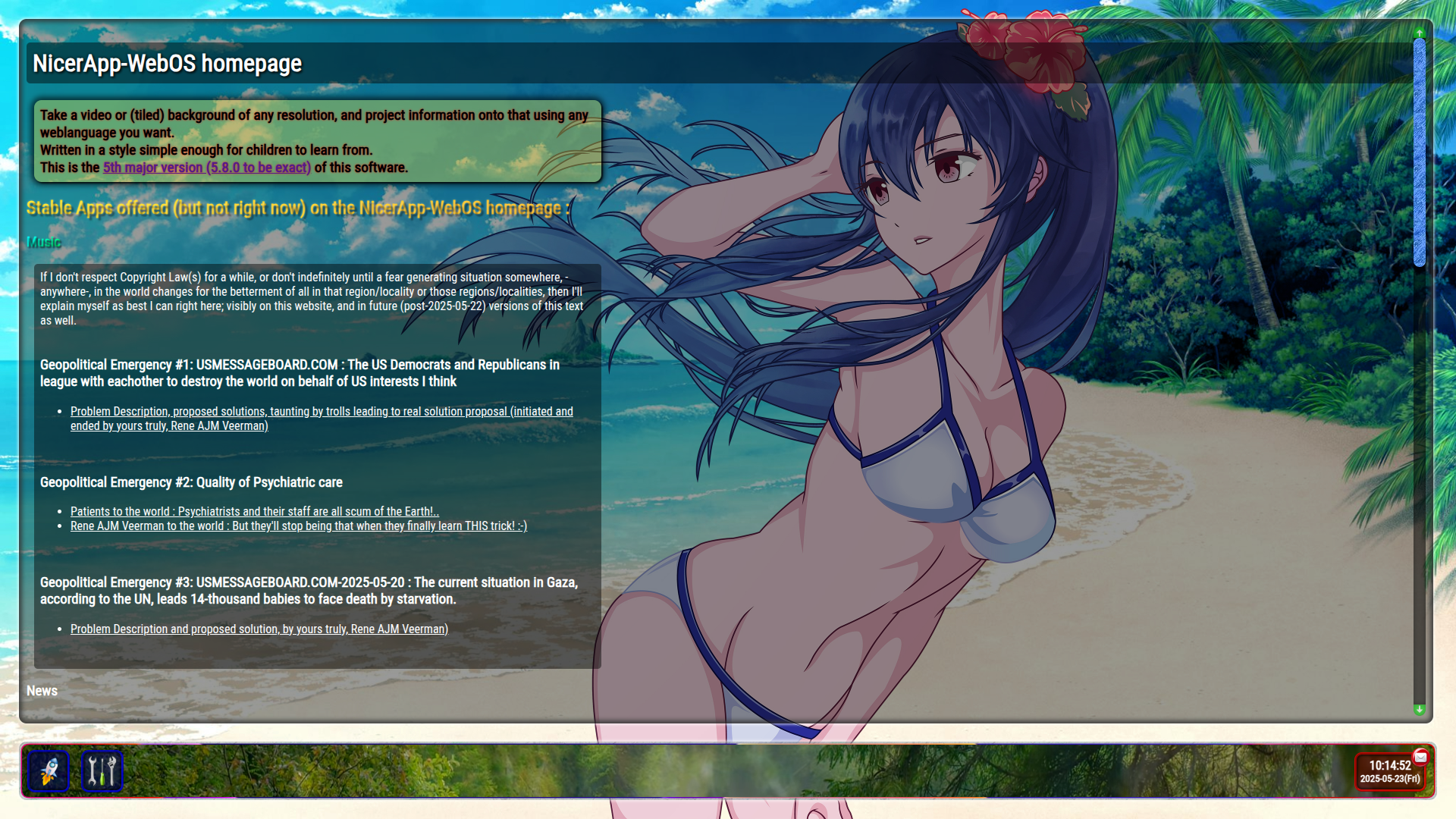Click the green scroll-down arrow
Viewport: 1456px width, 819px height.
click(x=1420, y=710)
